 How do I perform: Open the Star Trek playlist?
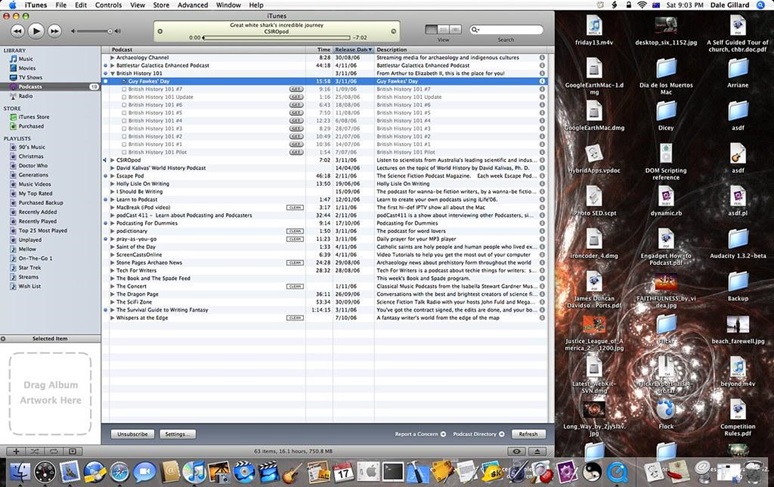pos(30,267)
